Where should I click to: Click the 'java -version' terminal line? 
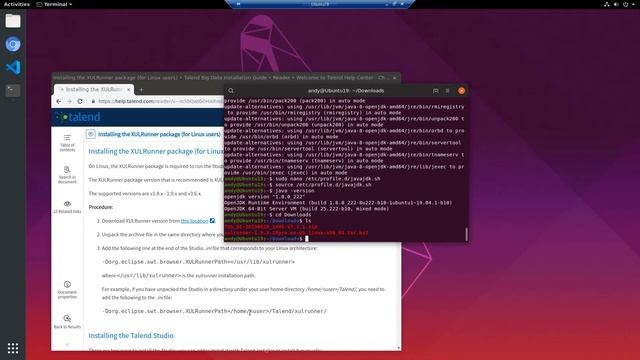click(269, 191)
